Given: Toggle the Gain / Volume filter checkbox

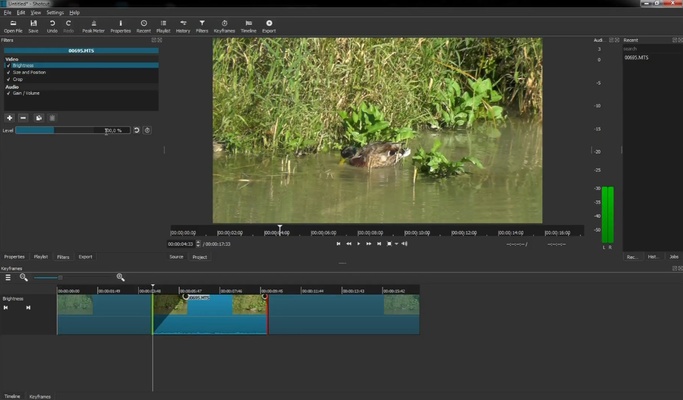Looking at the screenshot, I should point(9,93).
